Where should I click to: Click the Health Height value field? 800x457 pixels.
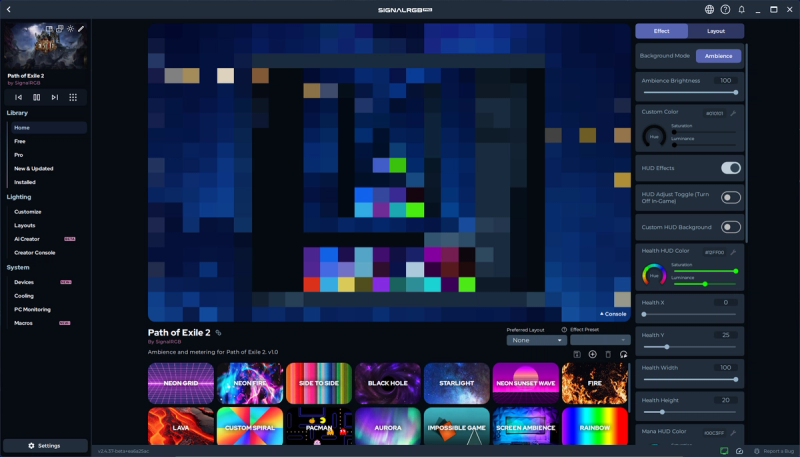(x=726, y=400)
